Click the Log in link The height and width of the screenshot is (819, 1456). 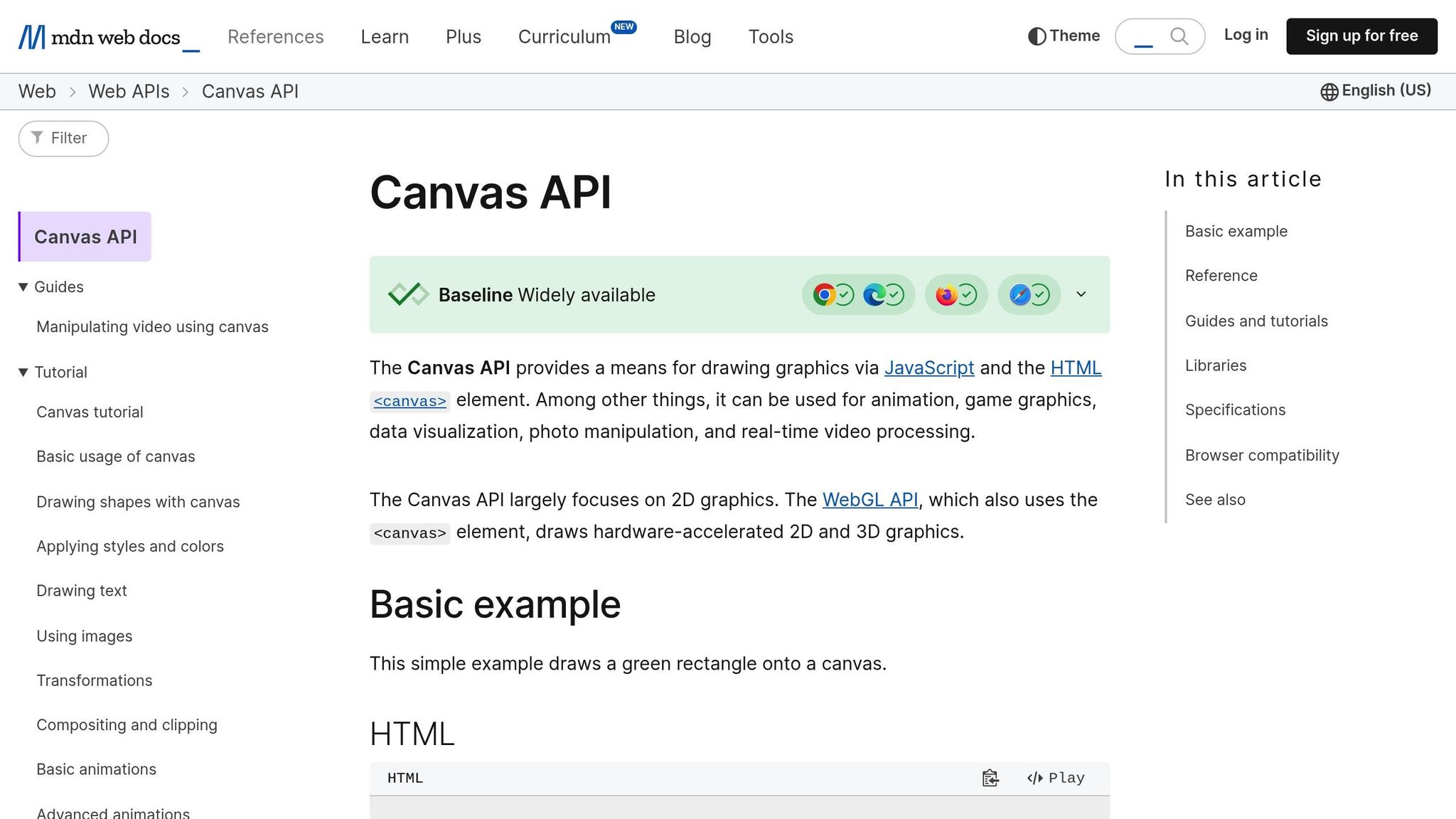pyautogui.click(x=1246, y=35)
